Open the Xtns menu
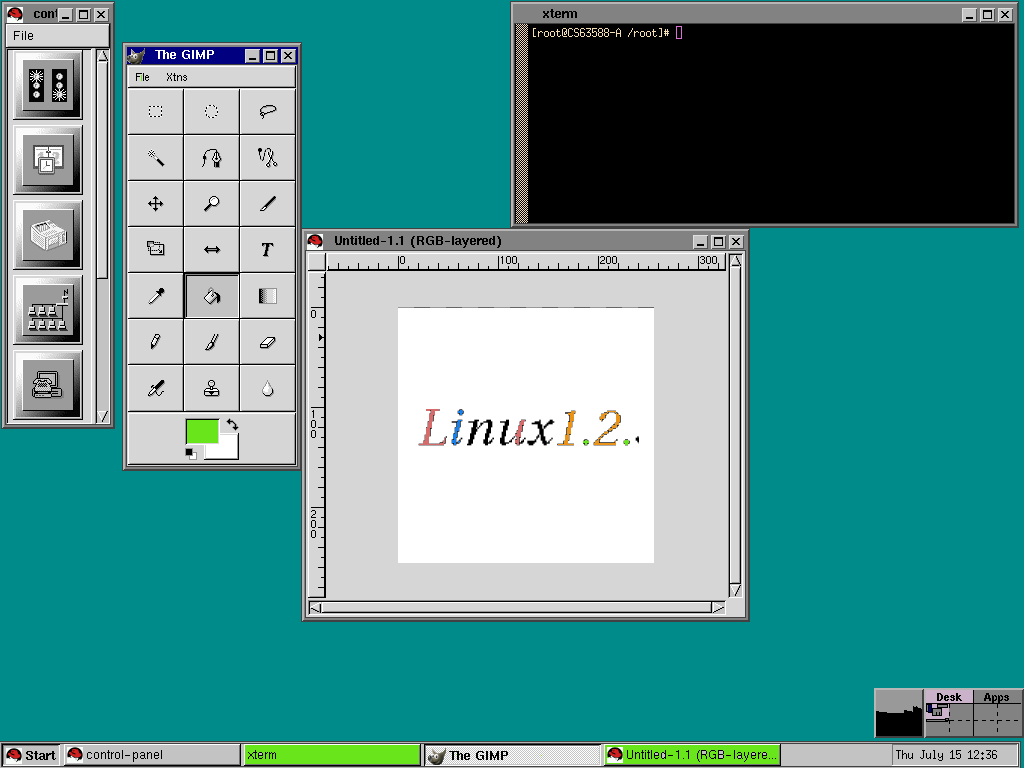Viewport: 1024px width, 768px height. point(176,77)
